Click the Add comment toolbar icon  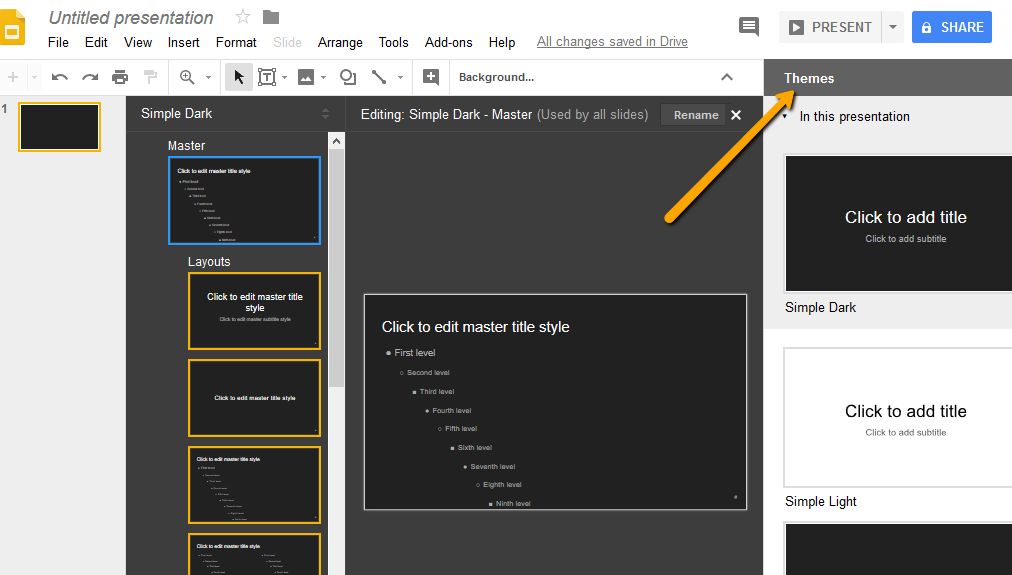point(431,77)
